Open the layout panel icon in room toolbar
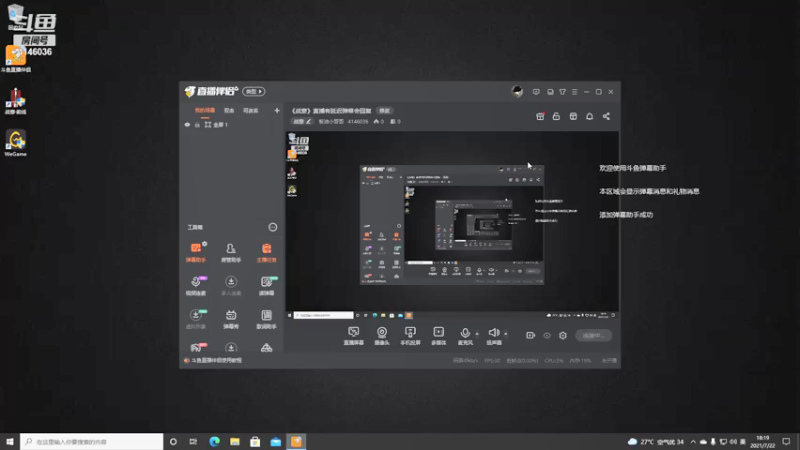 click(x=573, y=116)
